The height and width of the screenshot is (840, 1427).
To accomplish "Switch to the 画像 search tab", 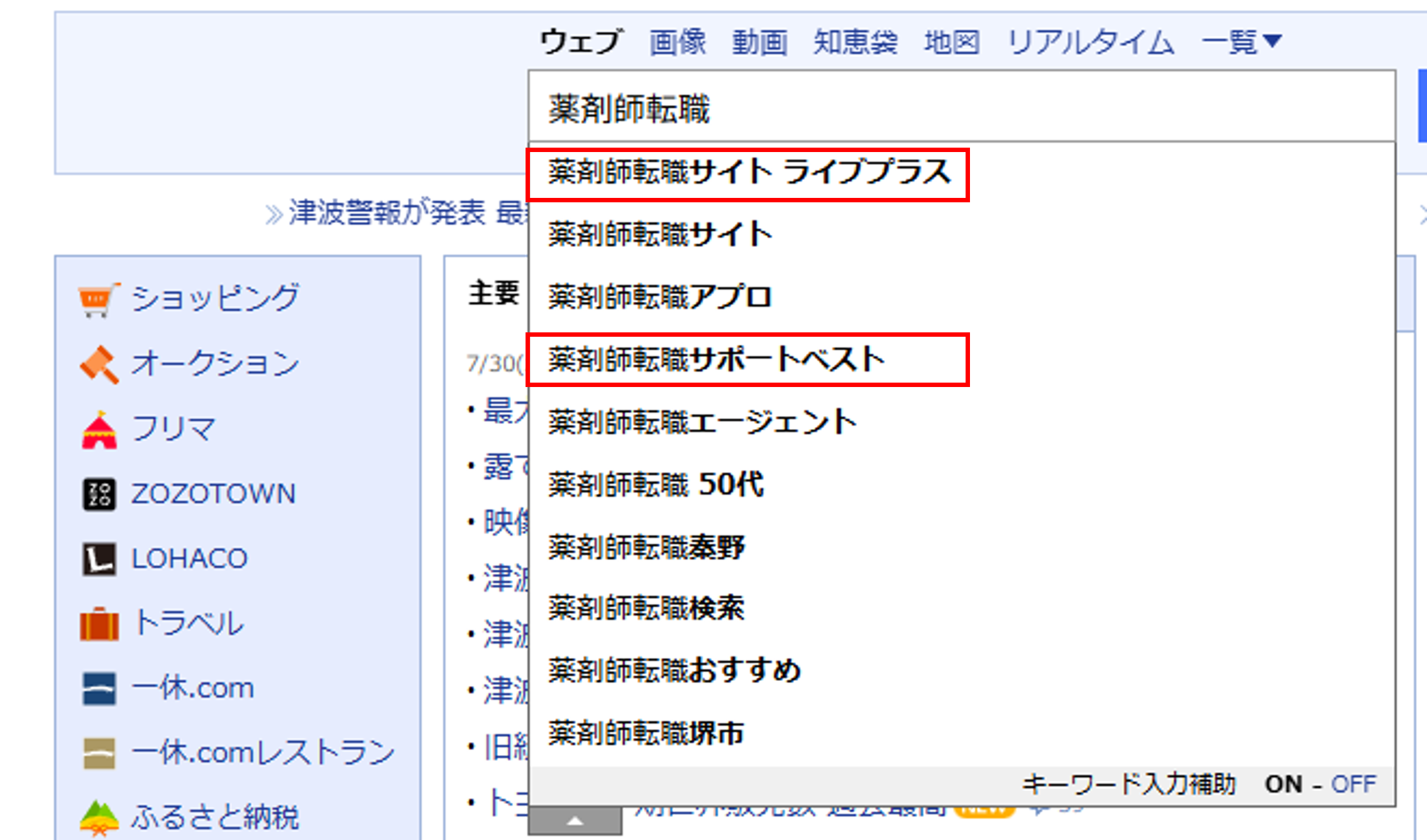I will 678,42.
